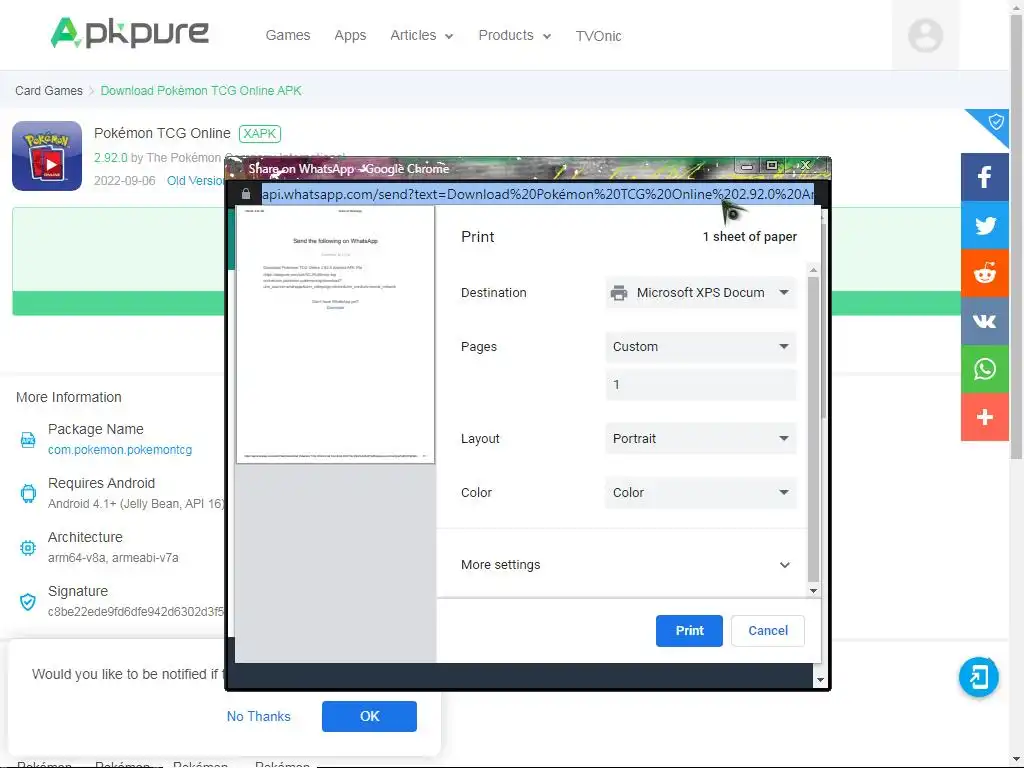Click the print settings scroll up arrow

[813, 269]
